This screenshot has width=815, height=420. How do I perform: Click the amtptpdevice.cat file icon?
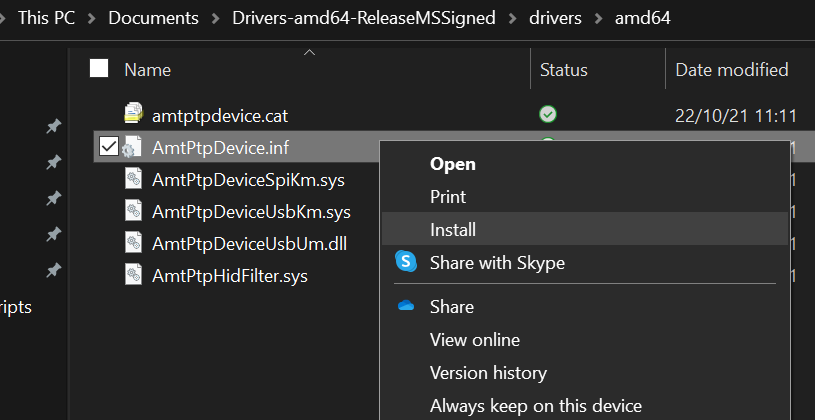[134, 113]
